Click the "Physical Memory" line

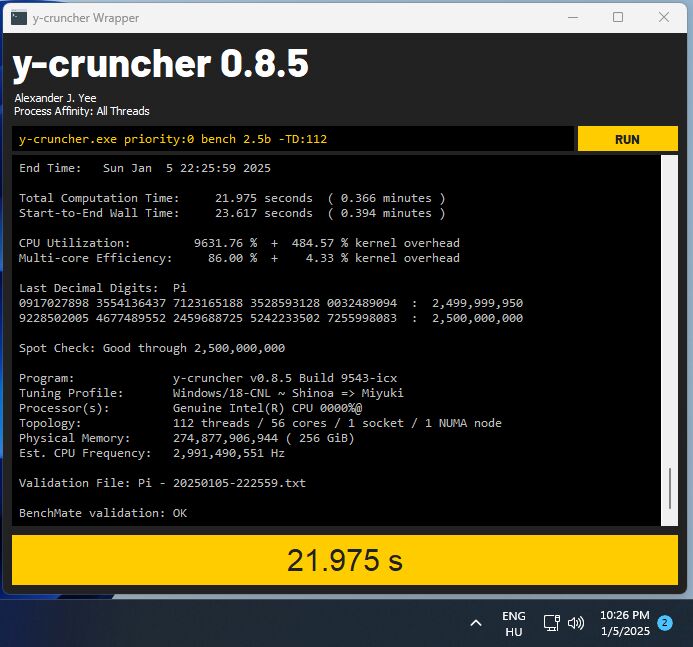(187, 438)
